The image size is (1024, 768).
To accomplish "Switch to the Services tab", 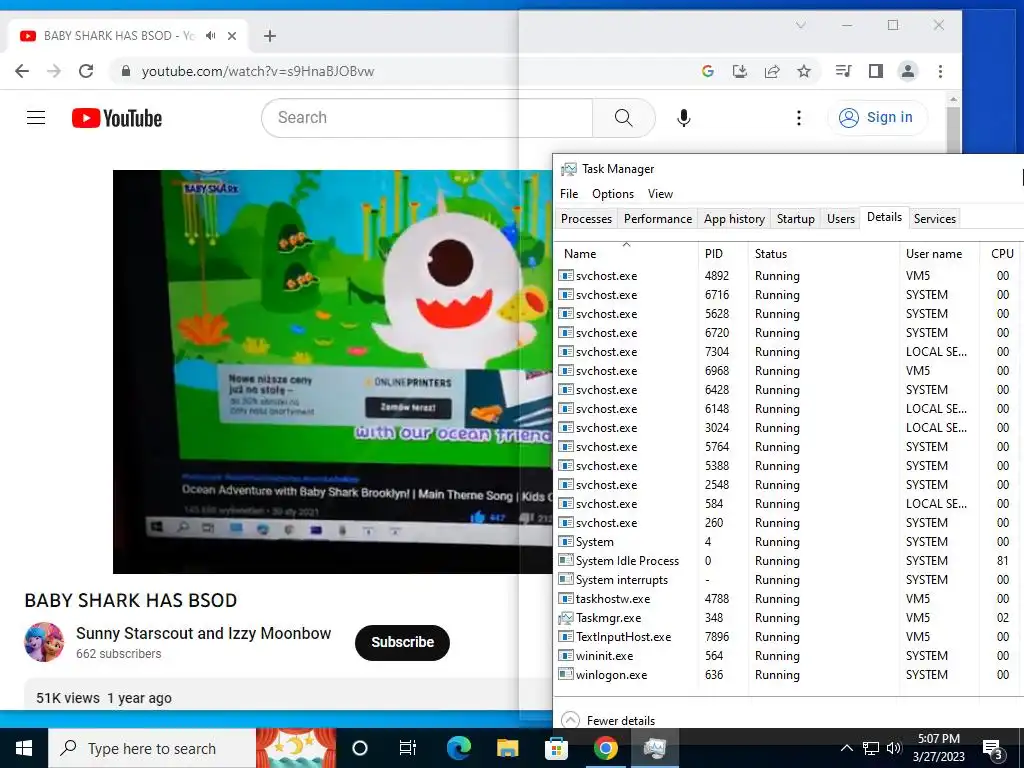I will tap(935, 219).
